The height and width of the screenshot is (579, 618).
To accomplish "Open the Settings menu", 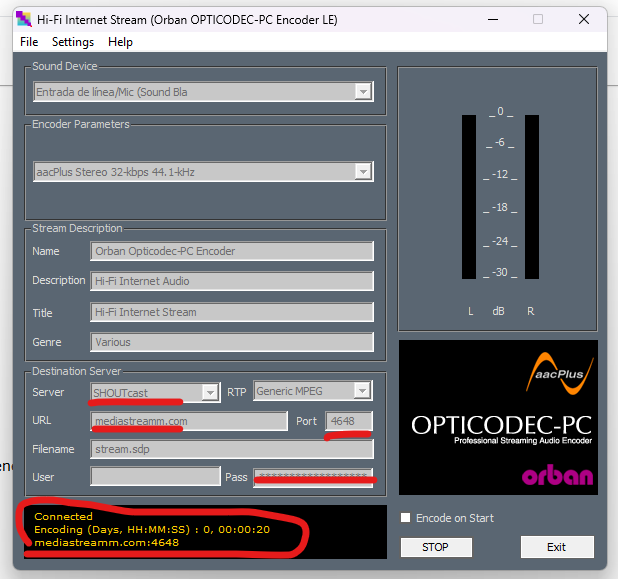I will coord(73,42).
